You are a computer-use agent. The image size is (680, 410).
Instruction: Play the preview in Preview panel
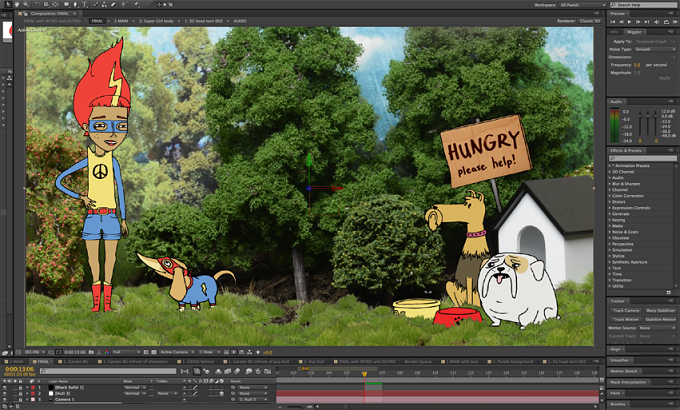coord(629,22)
